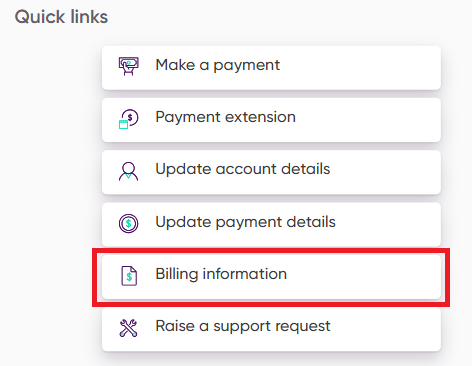Go to Update account details text
The height and width of the screenshot is (366, 472).
tap(243, 169)
